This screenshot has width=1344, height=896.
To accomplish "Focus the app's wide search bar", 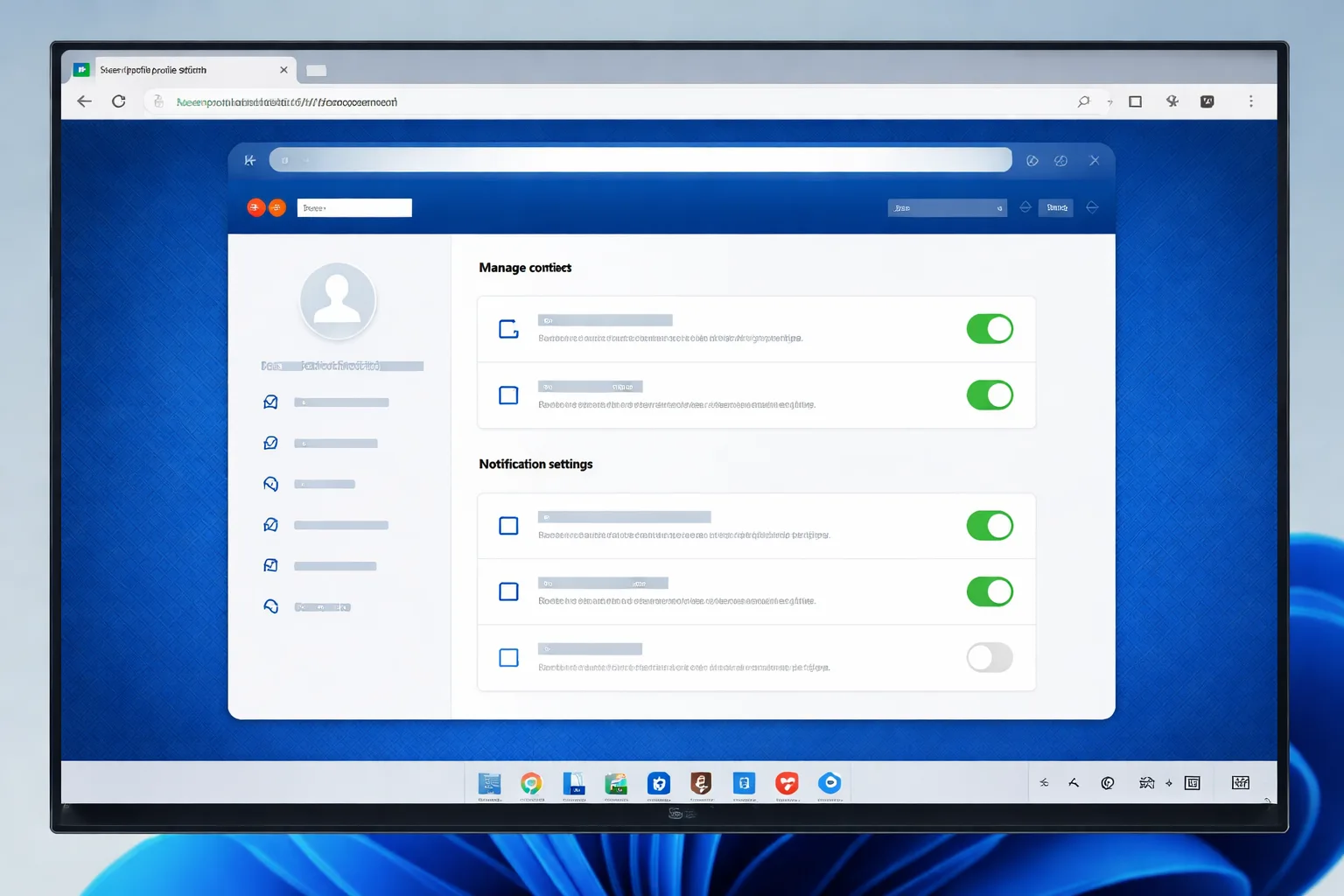I will tap(640, 160).
